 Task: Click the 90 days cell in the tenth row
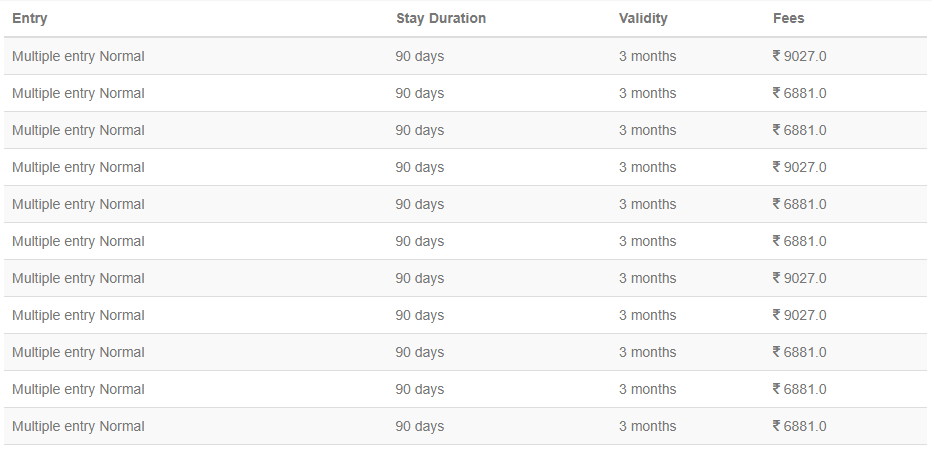point(420,389)
